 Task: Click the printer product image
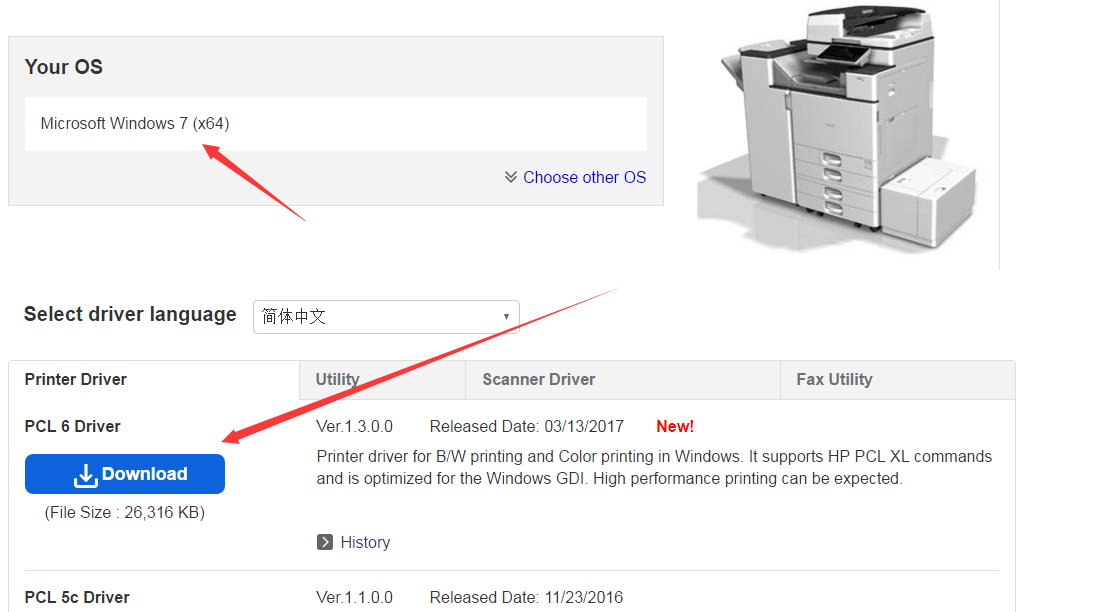[x=842, y=130]
